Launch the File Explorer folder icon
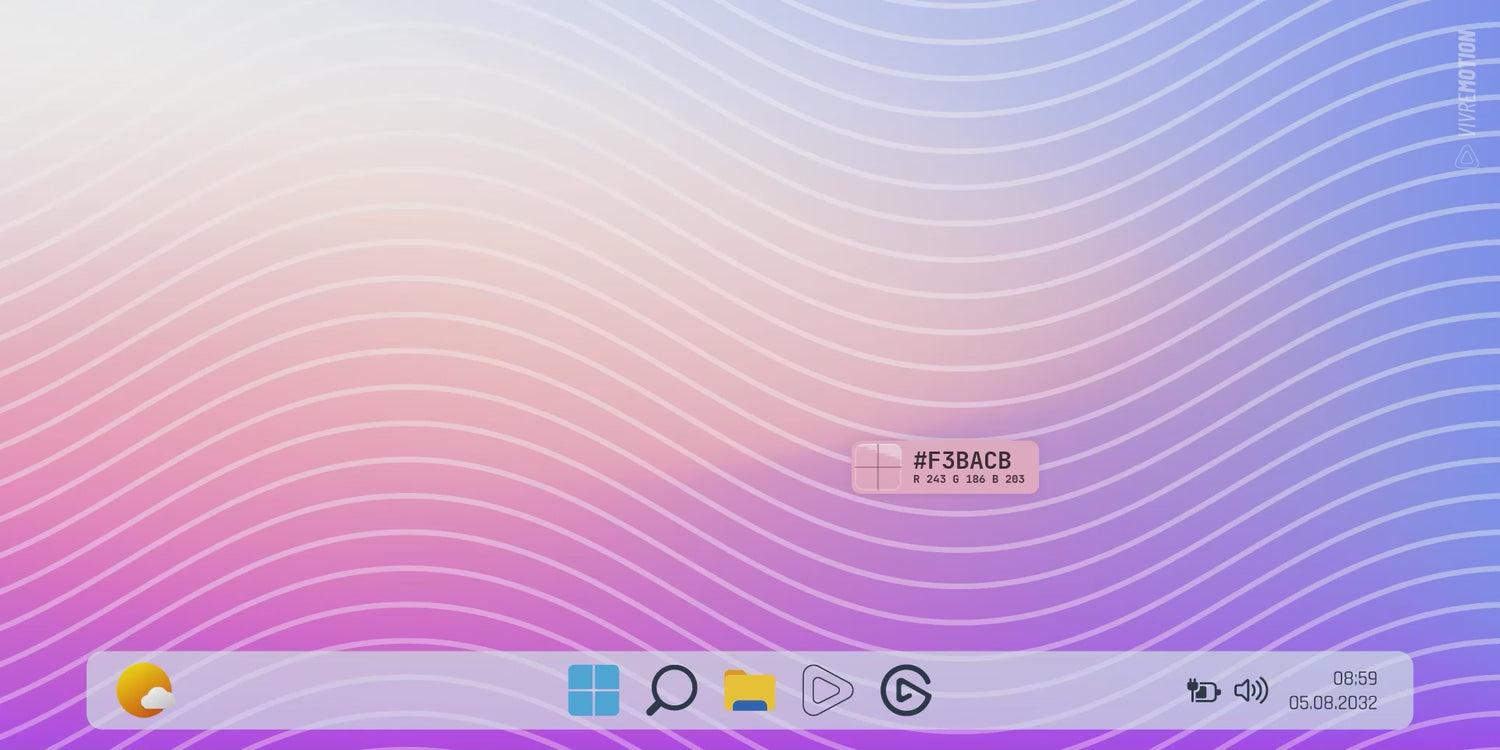 coord(750,691)
